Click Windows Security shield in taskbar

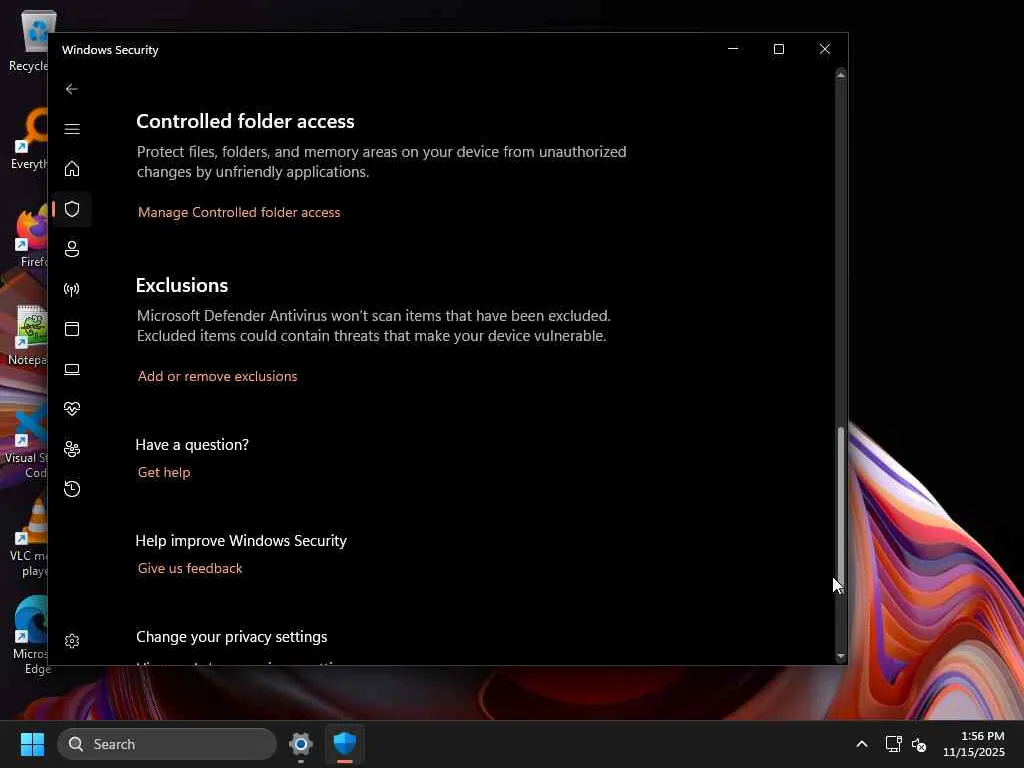(x=345, y=744)
